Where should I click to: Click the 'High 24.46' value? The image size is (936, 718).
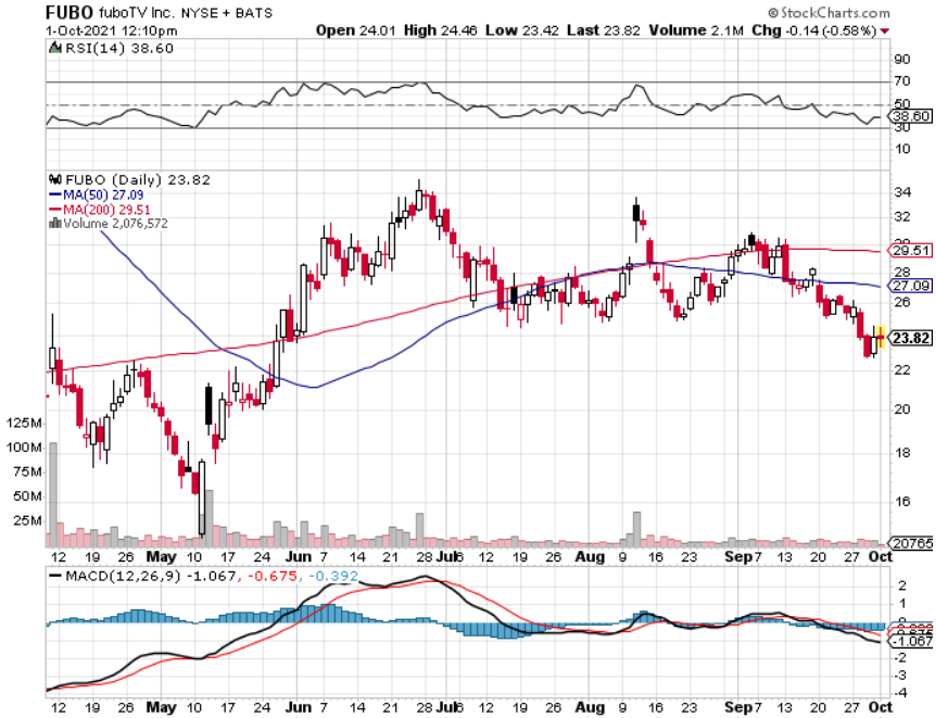click(x=441, y=30)
